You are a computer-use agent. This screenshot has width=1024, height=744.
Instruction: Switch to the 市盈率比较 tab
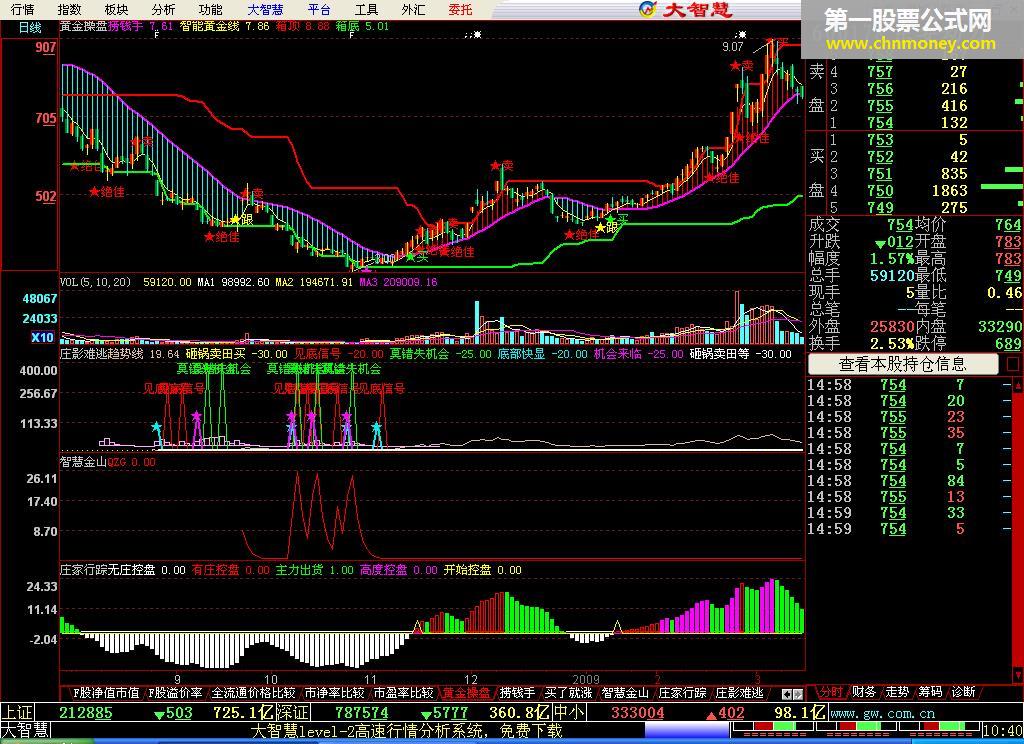(403, 692)
